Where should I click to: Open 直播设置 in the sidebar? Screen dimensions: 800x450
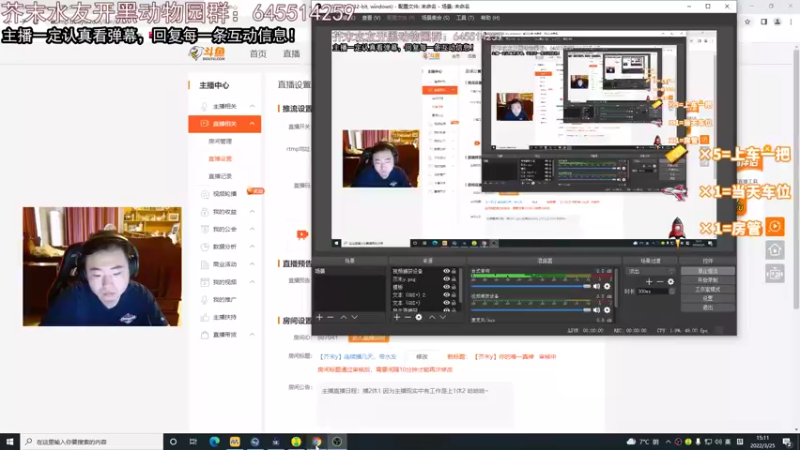pos(220,159)
